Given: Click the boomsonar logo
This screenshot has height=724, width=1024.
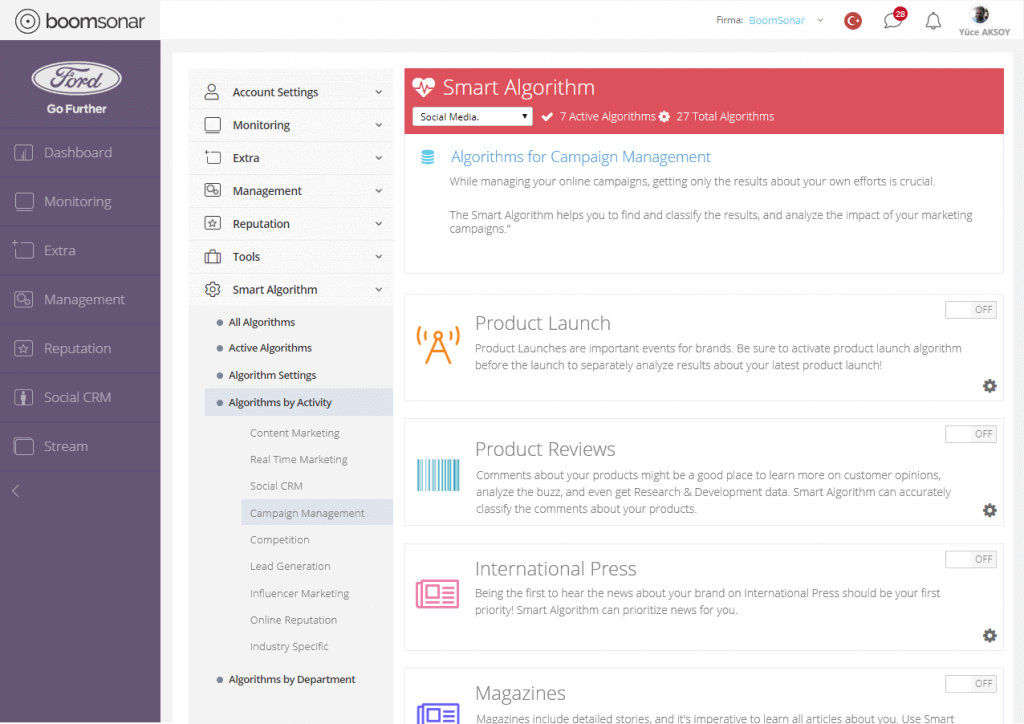Looking at the screenshot, I should coord(80,21).
